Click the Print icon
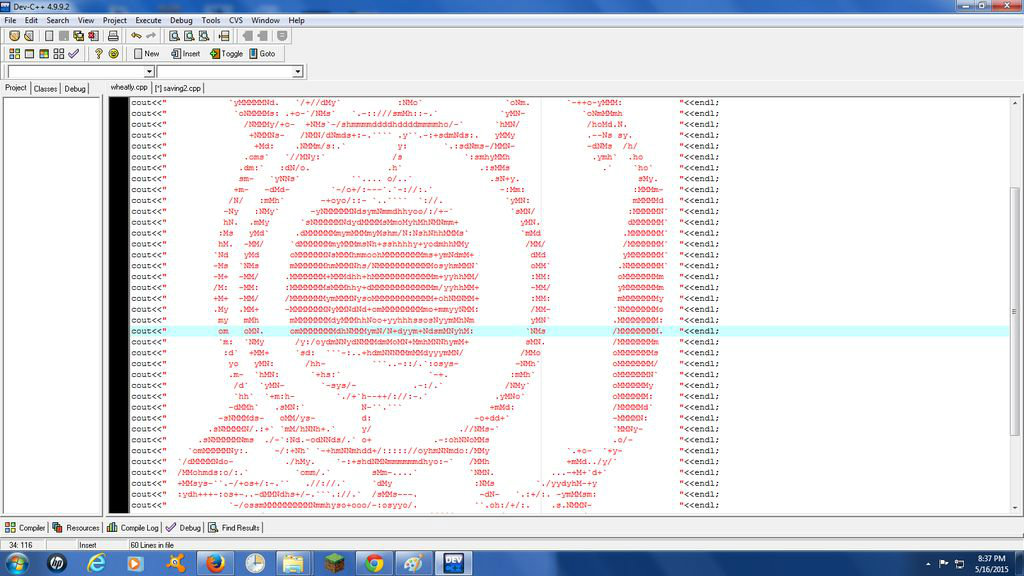1024x576 pixels. click(113, 36)
